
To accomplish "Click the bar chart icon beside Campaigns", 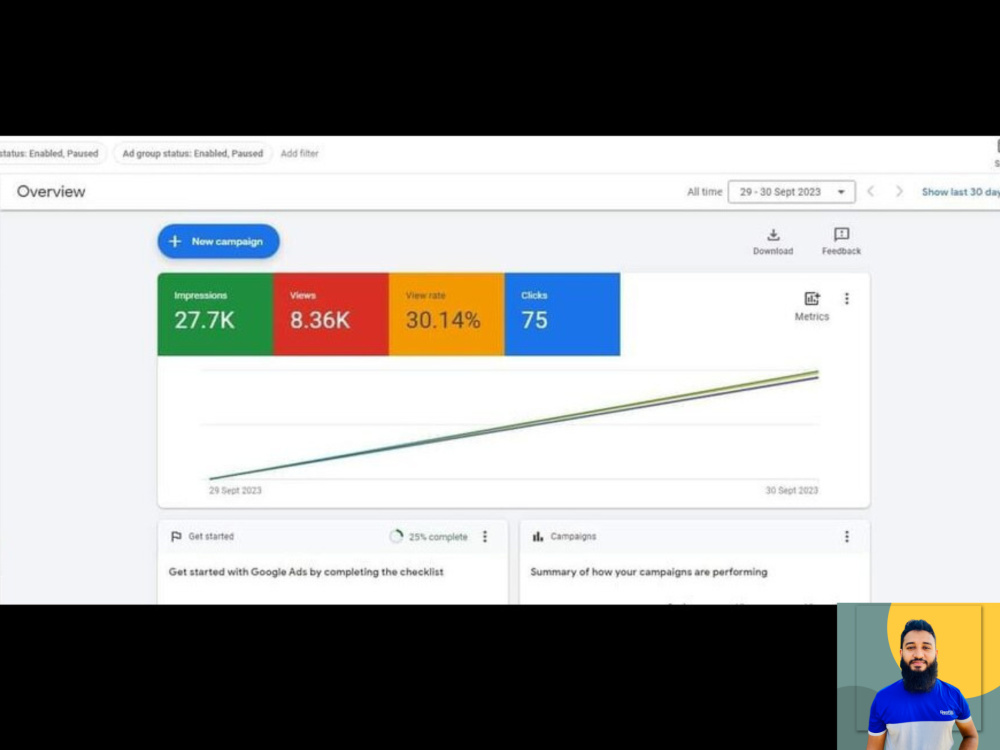I will click(x=538, y=536).
